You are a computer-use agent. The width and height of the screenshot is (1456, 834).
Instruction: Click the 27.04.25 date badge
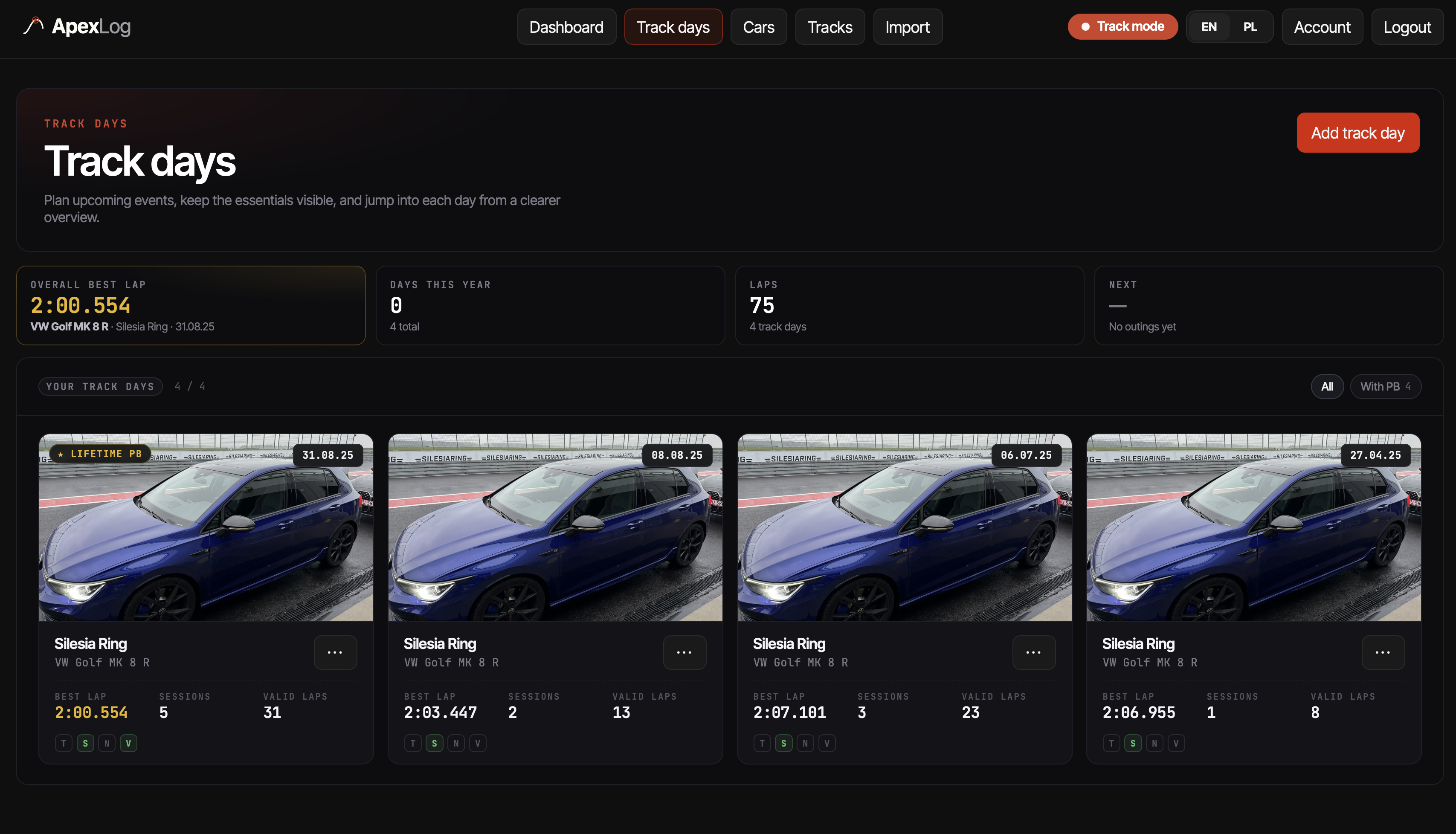pos(1375,455)
